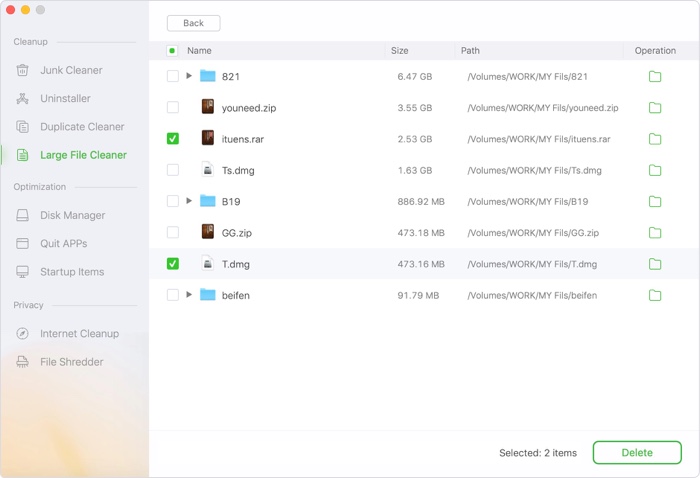The image size is (700, 478).
Task: Toggle the select-all checkbox beside Name
Action: (172, 50)
